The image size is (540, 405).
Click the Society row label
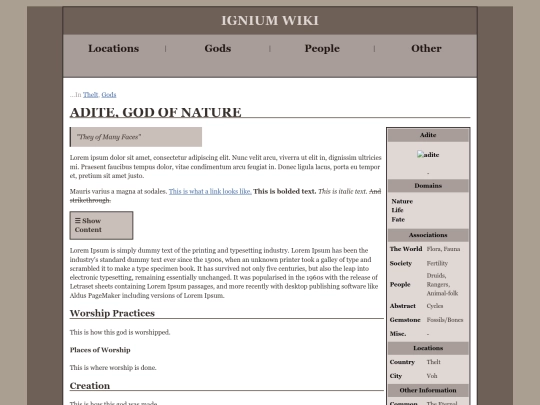pyautogui.click(x=401, y=263)
